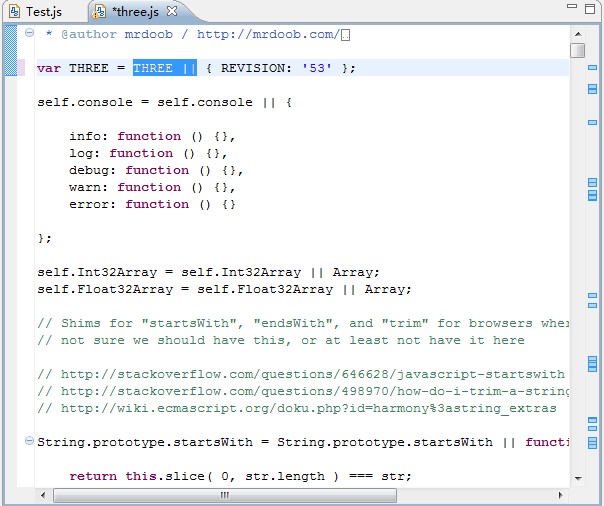Click the horizontal scrollbar thumb

(225, 495)
